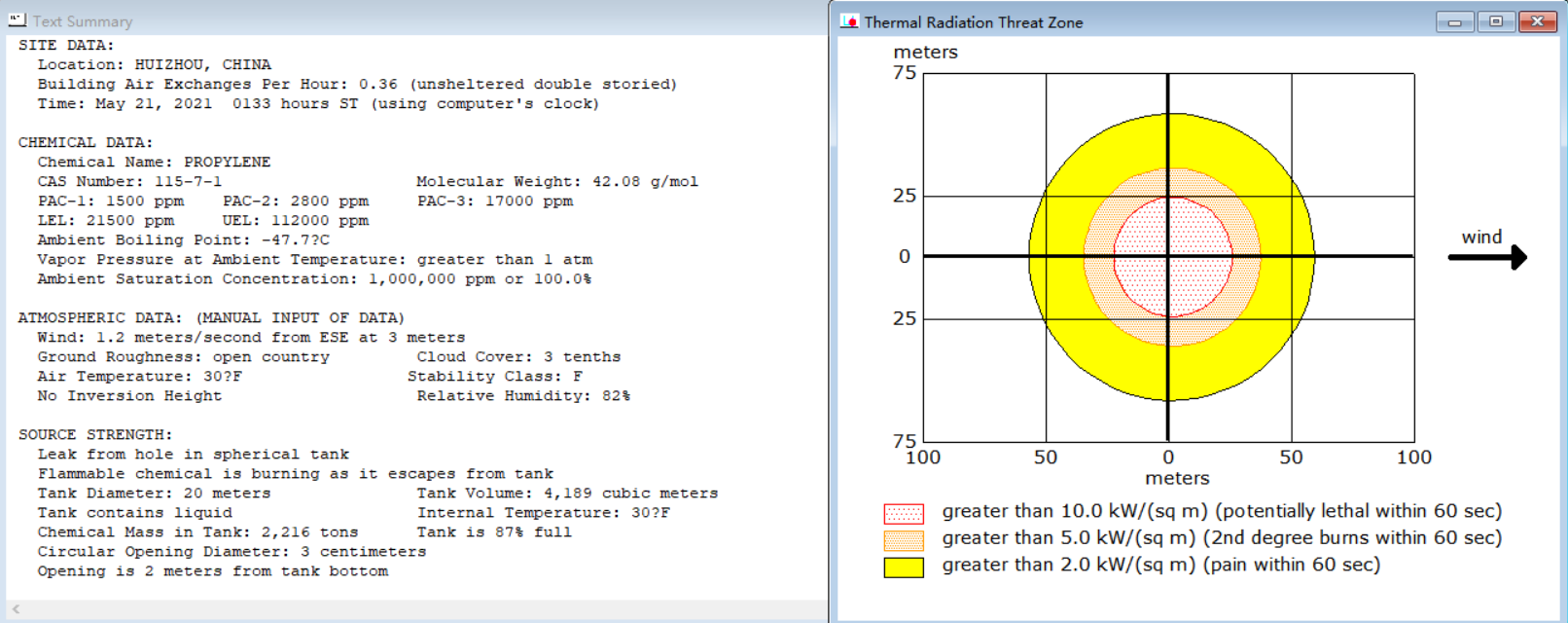This screenshot has height=623, width=1568.
Task: Click the 10.0 kW potentially lethal legend text
Action: pos(1222,512)
